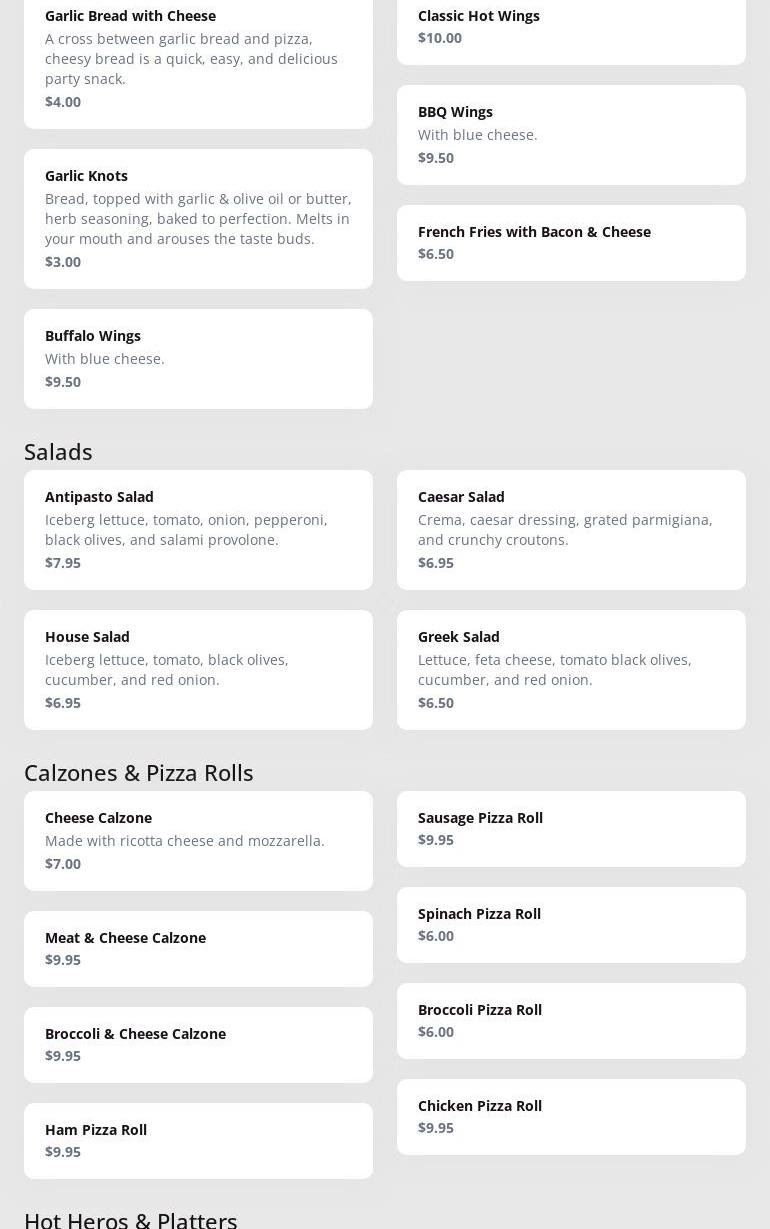
Task: Pick the Caesar Salad card
Action: (571, 529)
